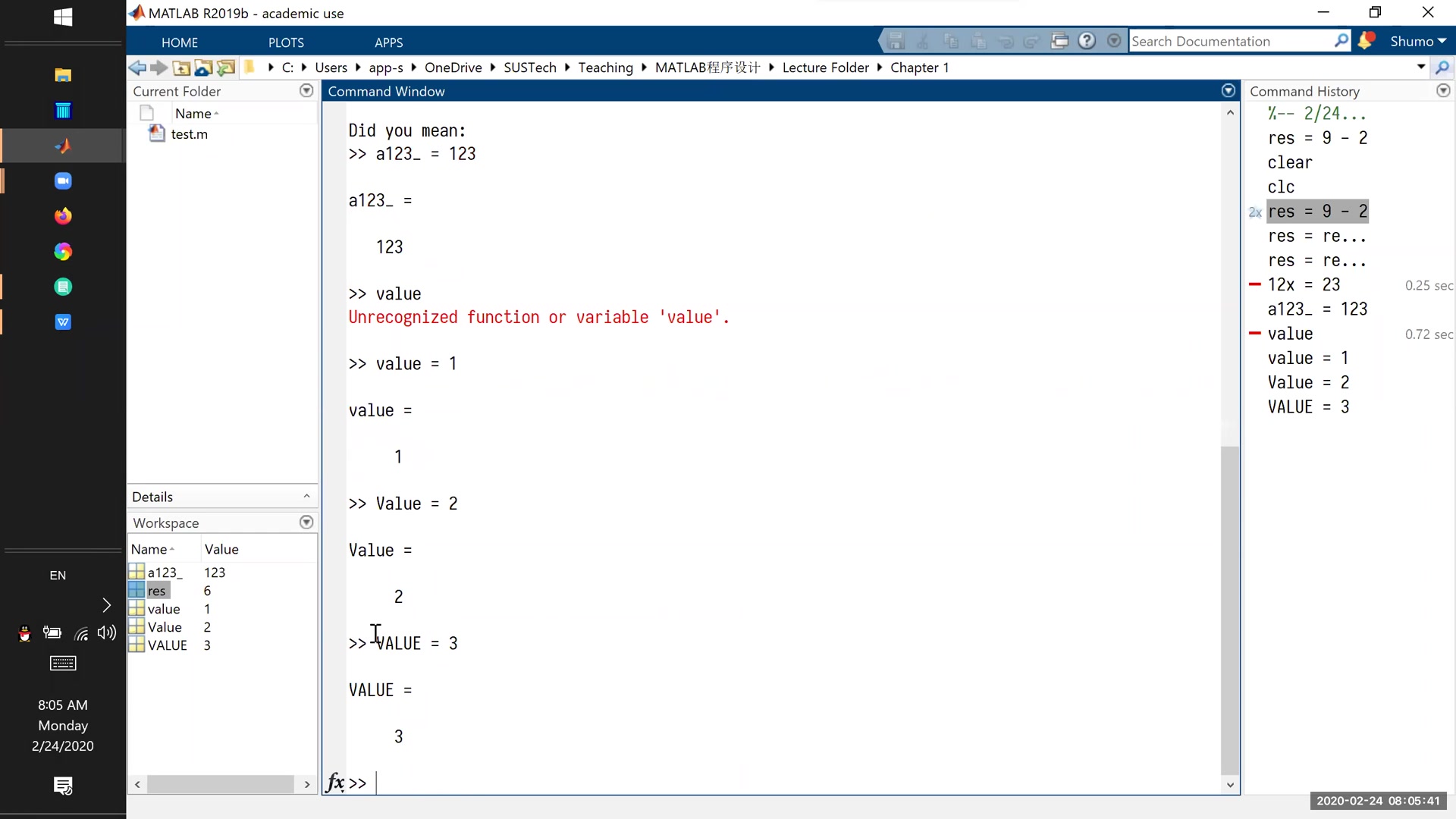Select highlighted 'res = 9 - 2' history entry

[x=1317, y=212]
